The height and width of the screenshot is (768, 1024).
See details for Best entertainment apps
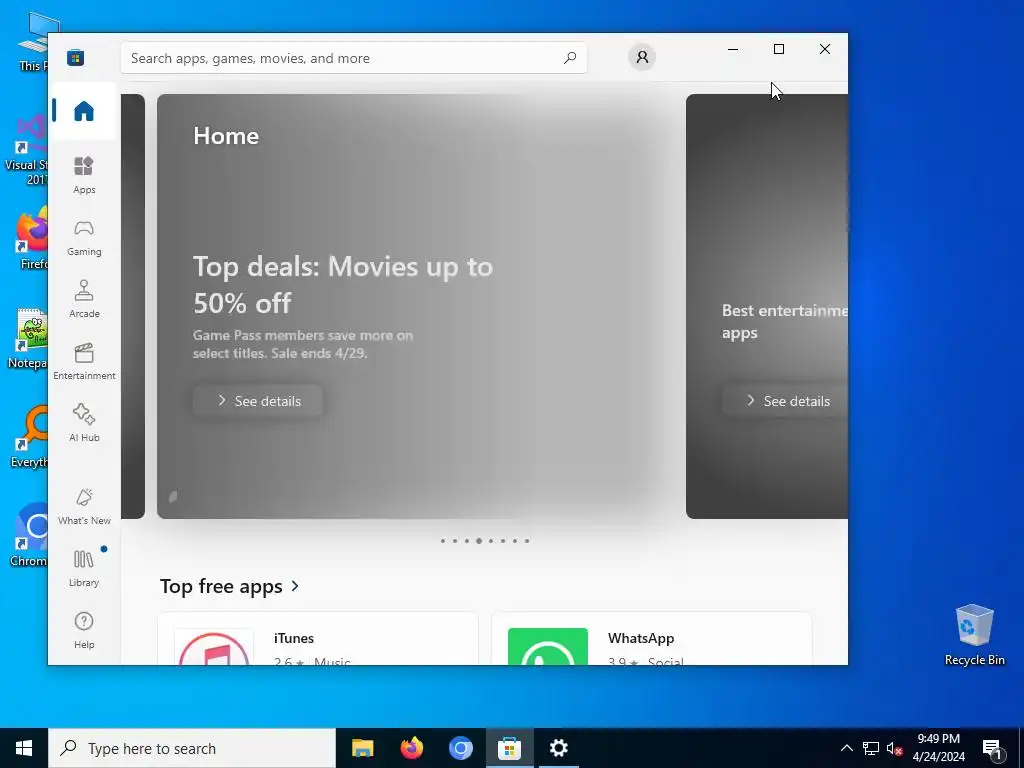[x=785, y=401]
